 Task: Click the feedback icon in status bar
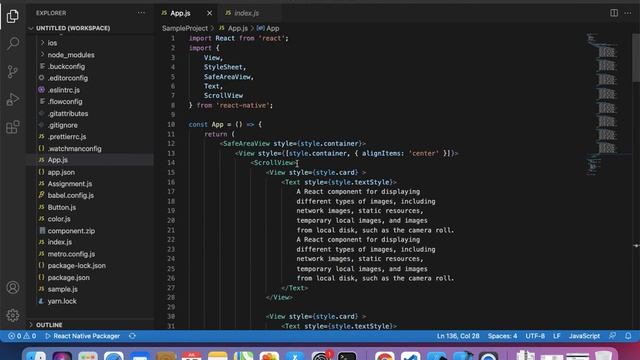point(612,336)
